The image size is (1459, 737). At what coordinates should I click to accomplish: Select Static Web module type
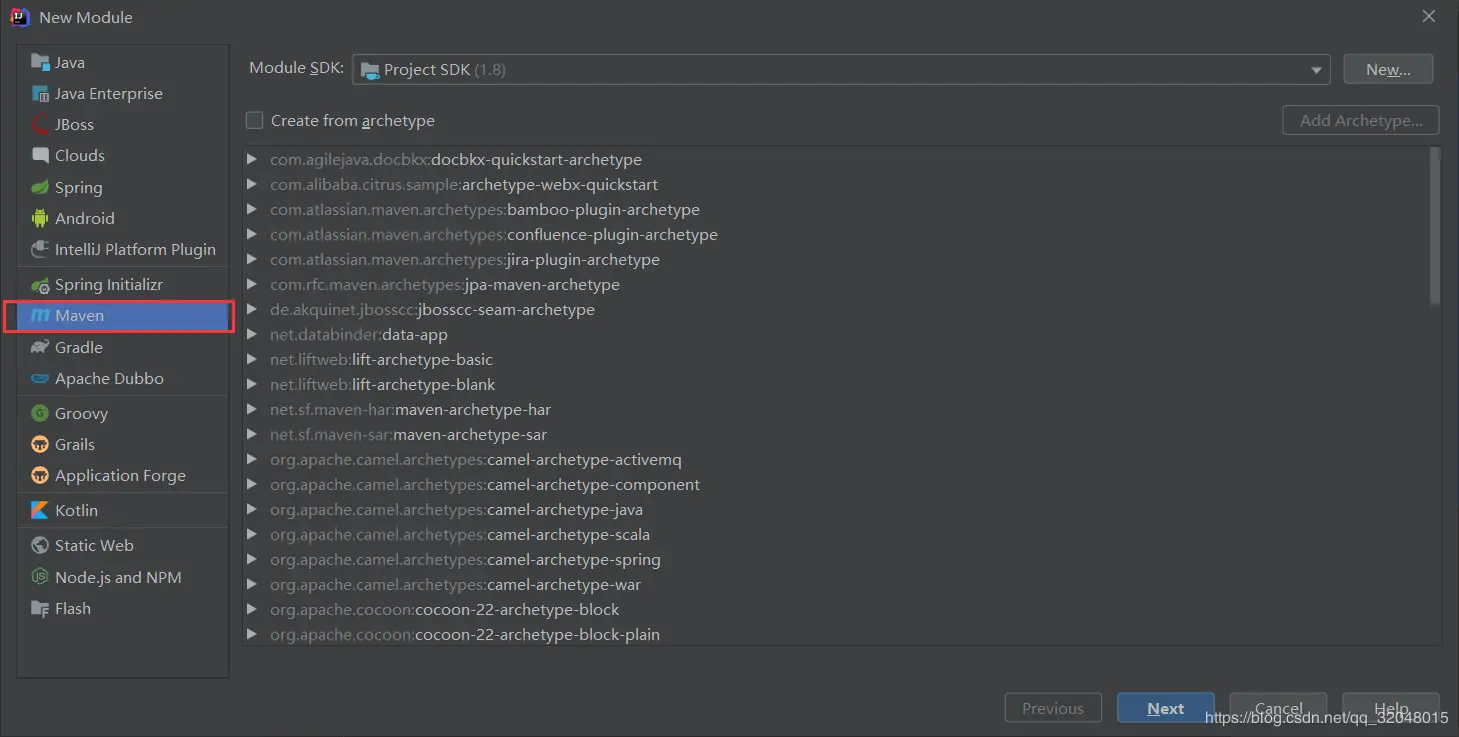click(x=123, y=545)
